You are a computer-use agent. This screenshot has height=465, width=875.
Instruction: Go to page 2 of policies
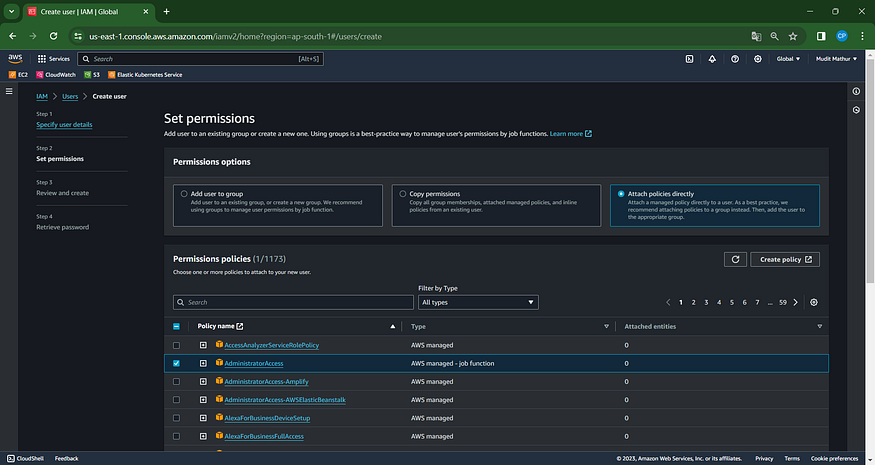pos(693,303)
